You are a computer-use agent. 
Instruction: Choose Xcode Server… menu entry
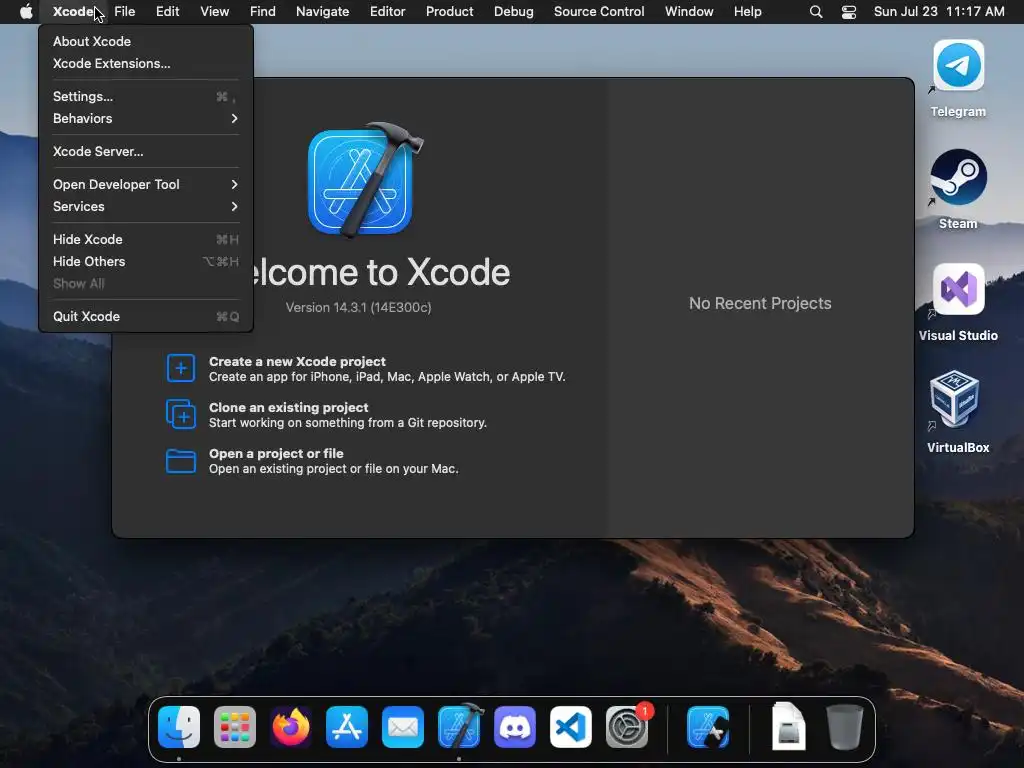click(x=146, y=151)
